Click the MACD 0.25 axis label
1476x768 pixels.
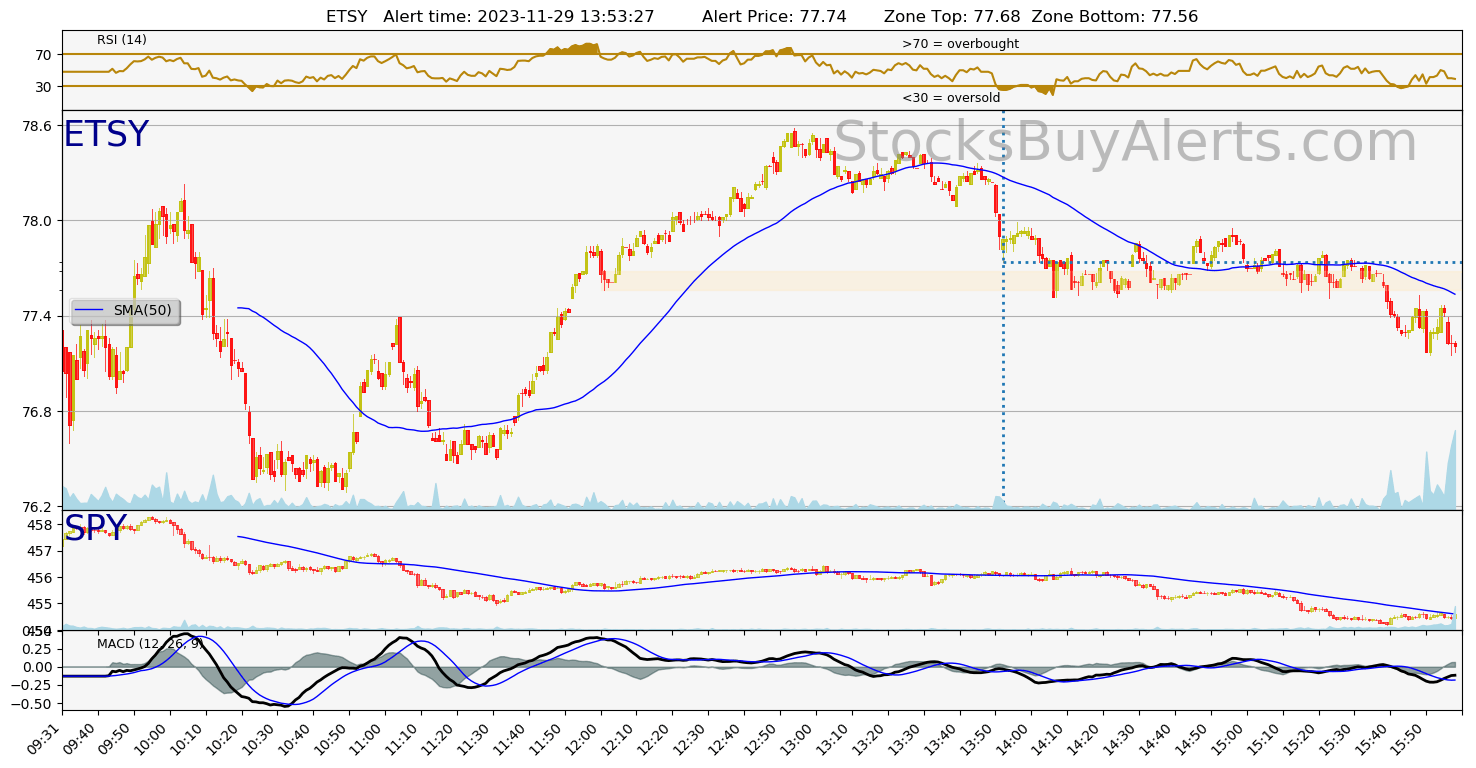click(37, 649)
